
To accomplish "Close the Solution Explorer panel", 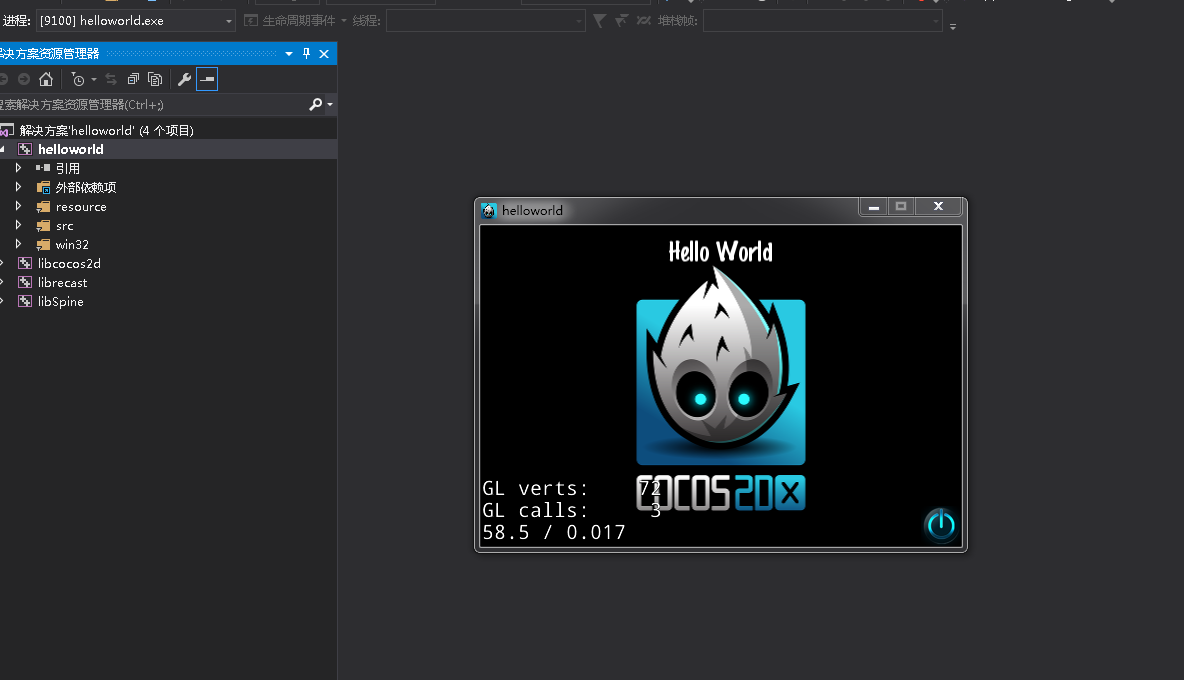I will click(x=324, y=54).
